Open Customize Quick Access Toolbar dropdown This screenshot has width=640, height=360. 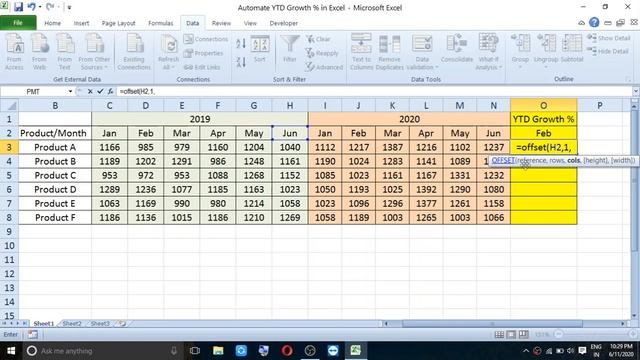[x=69, y=7]
